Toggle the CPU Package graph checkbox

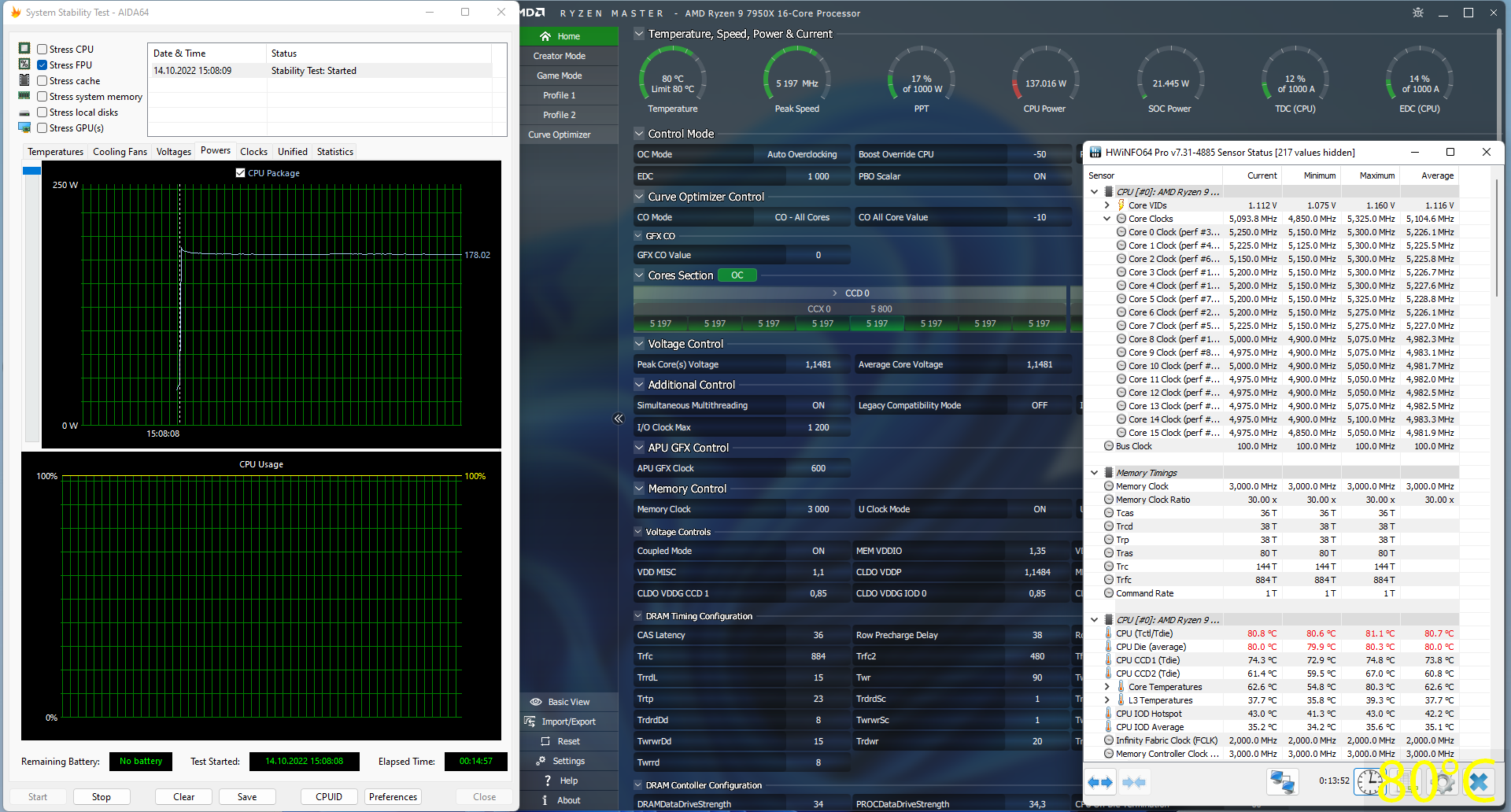coord(241,172)
